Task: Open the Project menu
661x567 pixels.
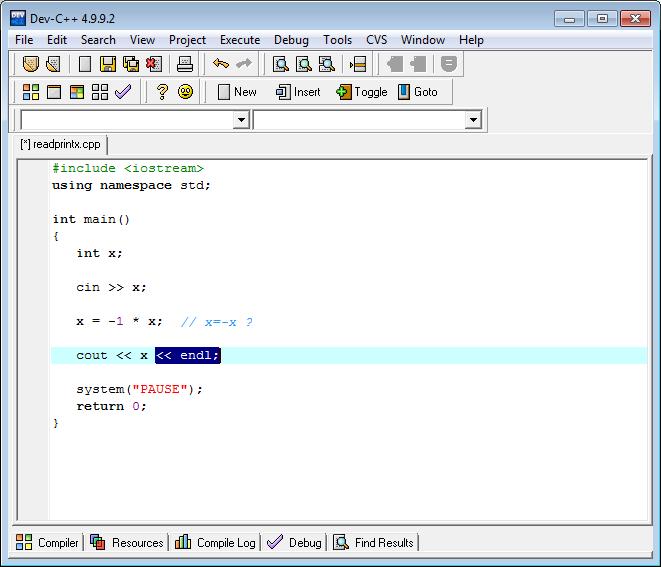Action: pyautogui.click(x=187, y=40)
